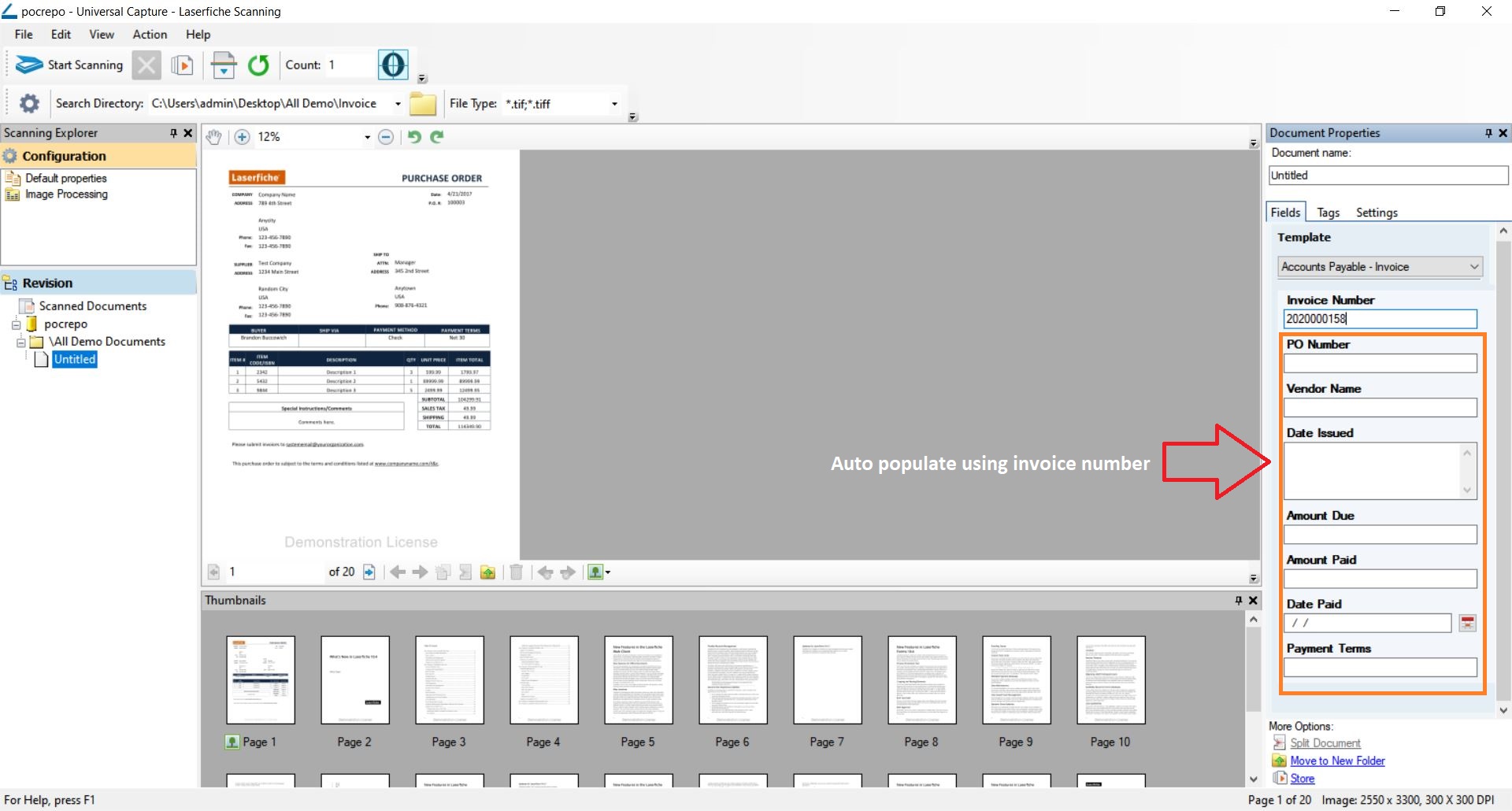Close the Scanning Explorer panel
Viewport: 1512px width, 811px height.
pos(188,133)
